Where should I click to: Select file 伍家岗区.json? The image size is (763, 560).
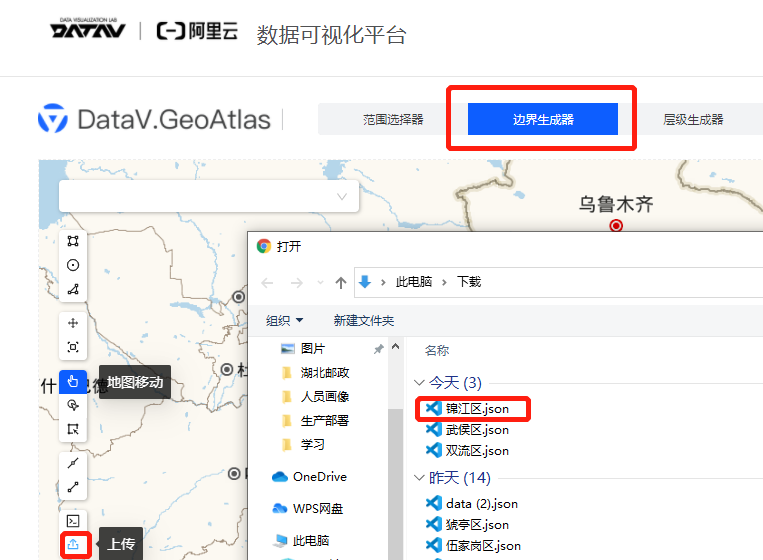point(473,545)
